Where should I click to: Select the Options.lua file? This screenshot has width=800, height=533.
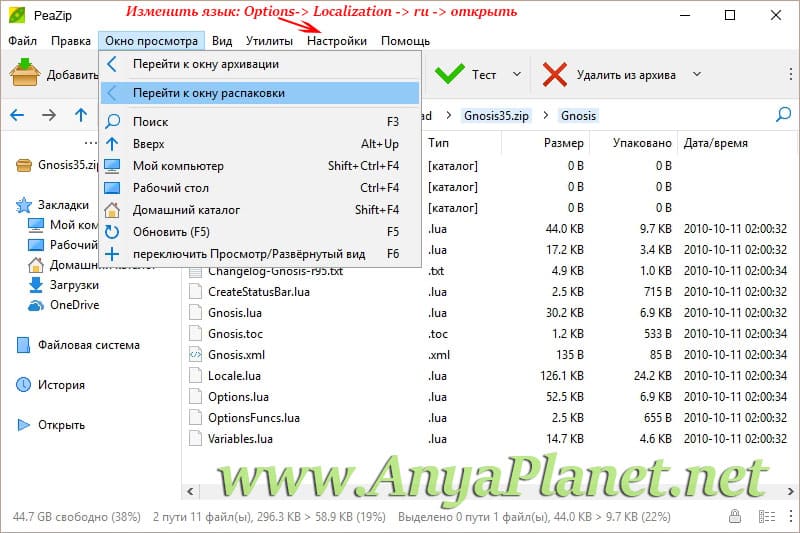coord(238,397)
